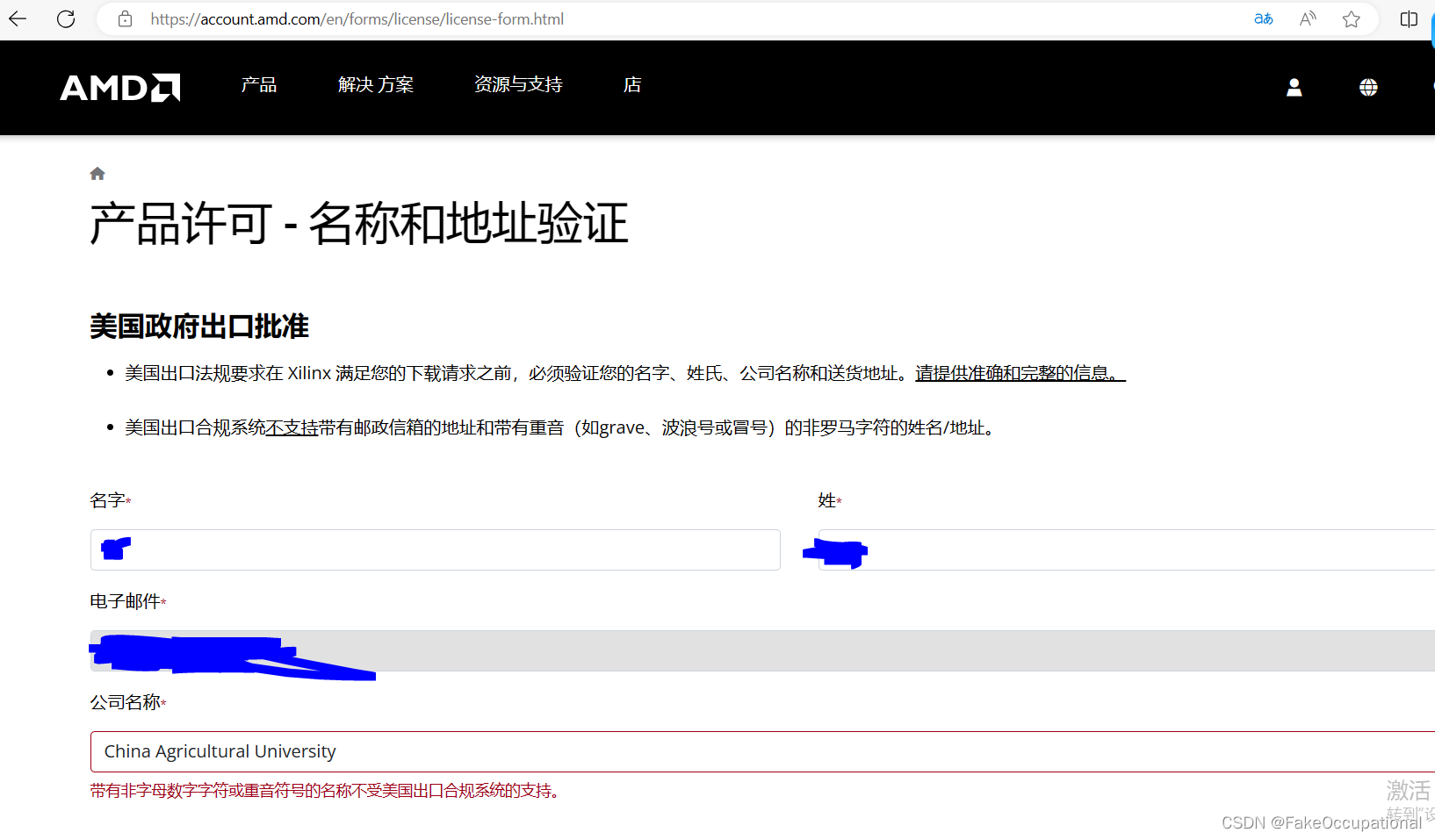Select the 店 menu item
Image resolution: width=1435 pixels, height=840 pixels.
pyautogui.click(x=631, y=84)
